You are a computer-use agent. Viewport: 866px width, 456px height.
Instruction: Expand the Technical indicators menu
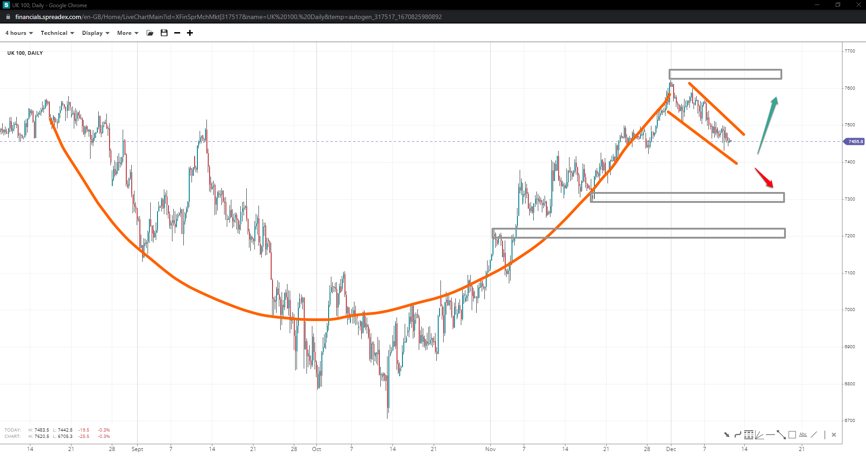(56, 33)
